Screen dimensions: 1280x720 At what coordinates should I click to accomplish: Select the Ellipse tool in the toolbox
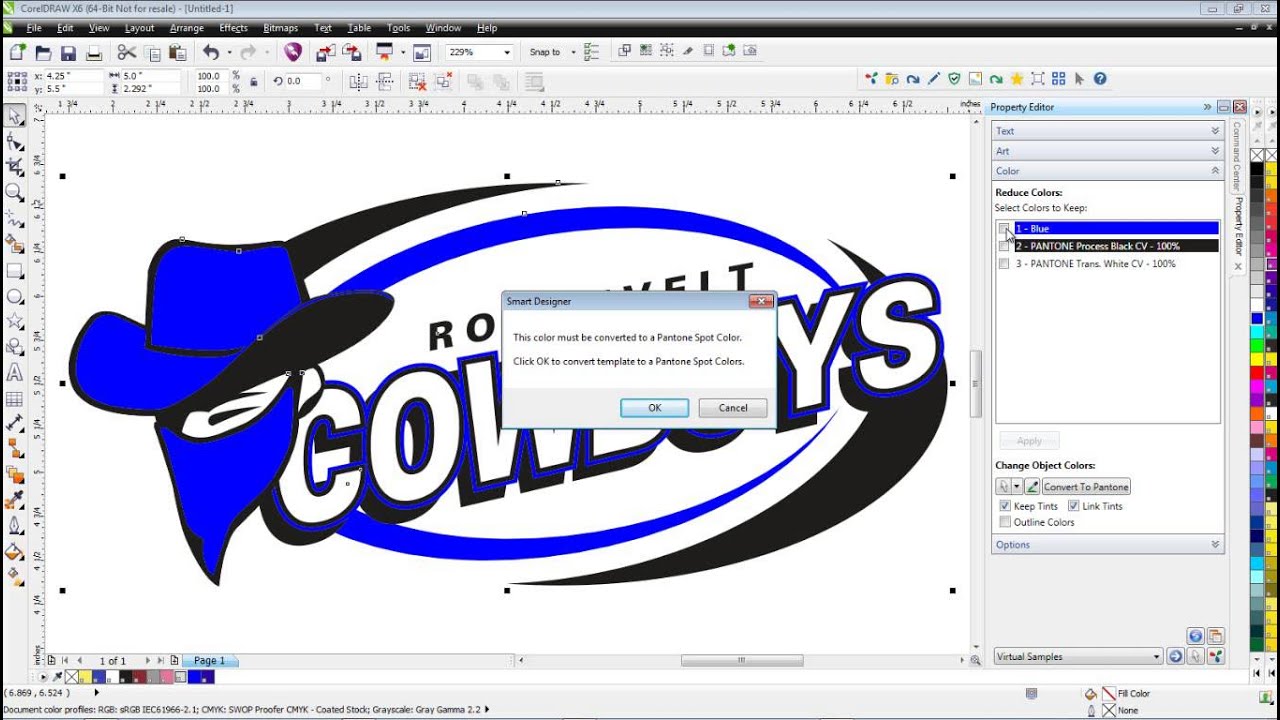15,297
